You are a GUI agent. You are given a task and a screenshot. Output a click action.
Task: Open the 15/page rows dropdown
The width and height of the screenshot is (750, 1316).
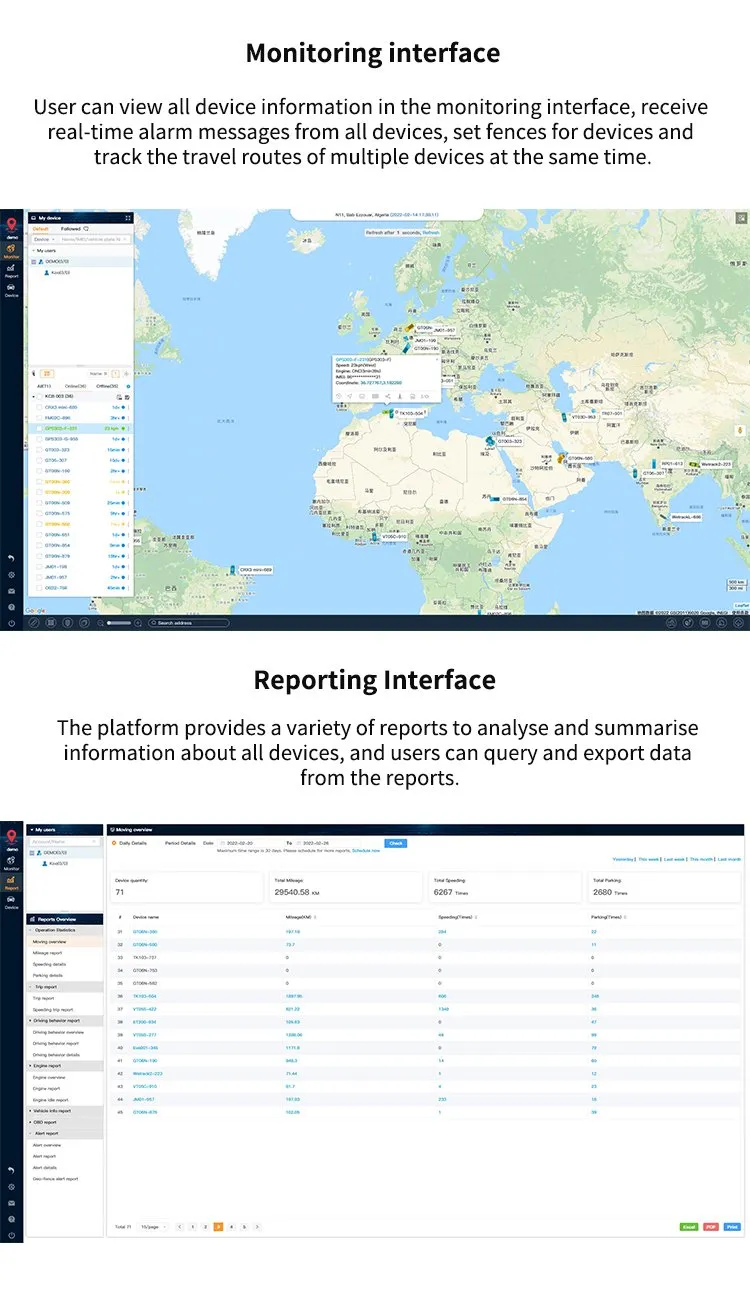pos(151,1226)
